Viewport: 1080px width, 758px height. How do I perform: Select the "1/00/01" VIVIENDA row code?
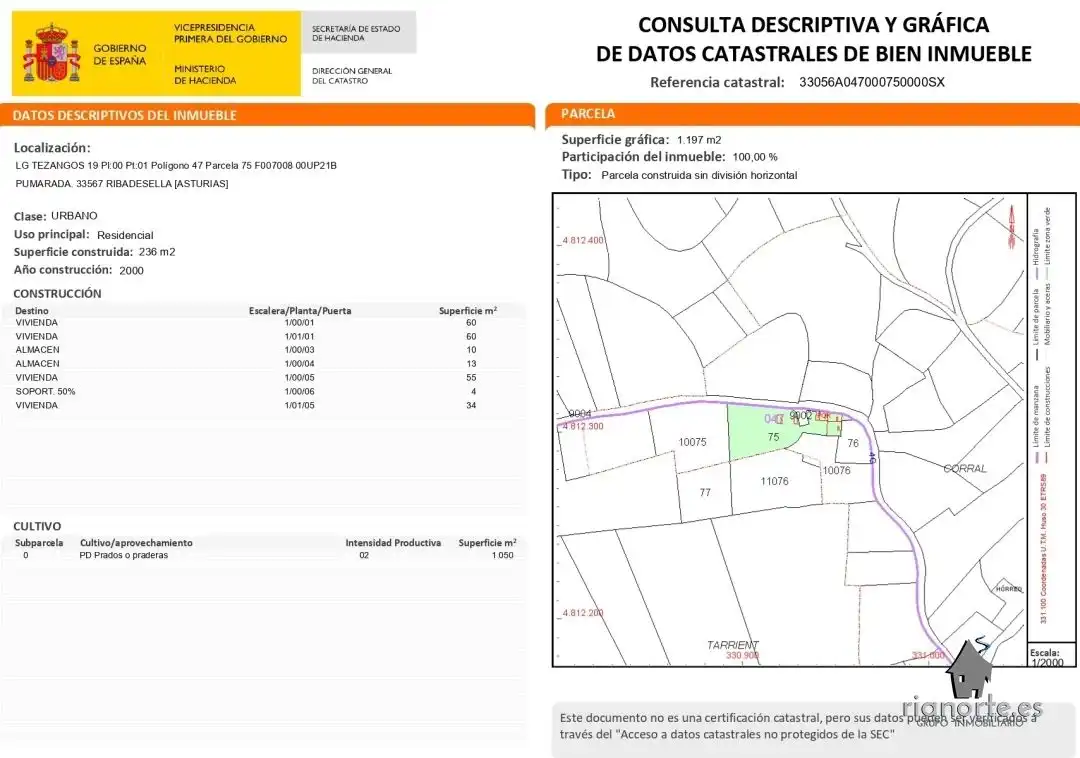[x=299, y=322]
